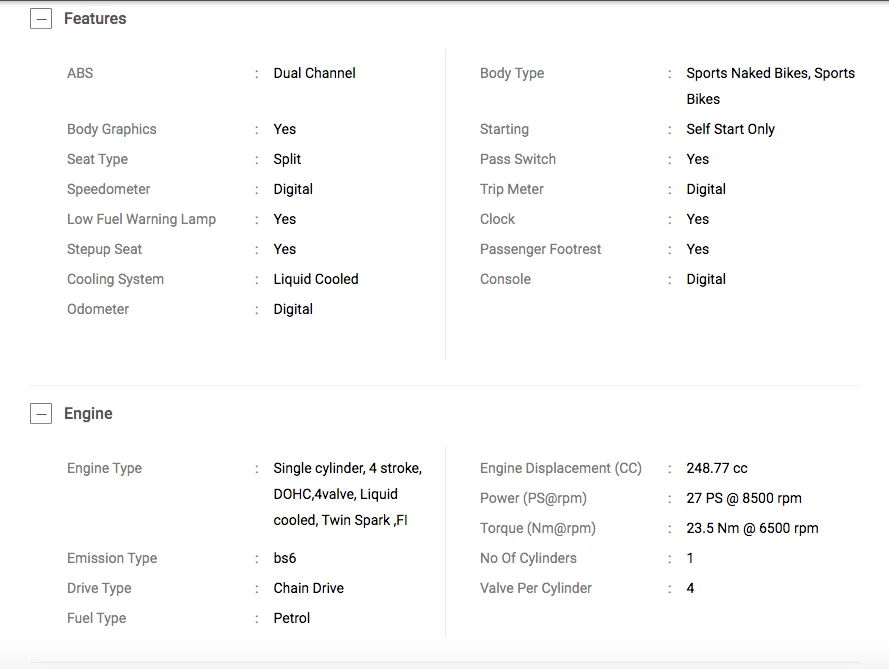Image resolution: width=889 pixels, height=669 pixels.
Task: Click the Passenger Footrest label
Action: pyautogui.click(x=540, y=249)
